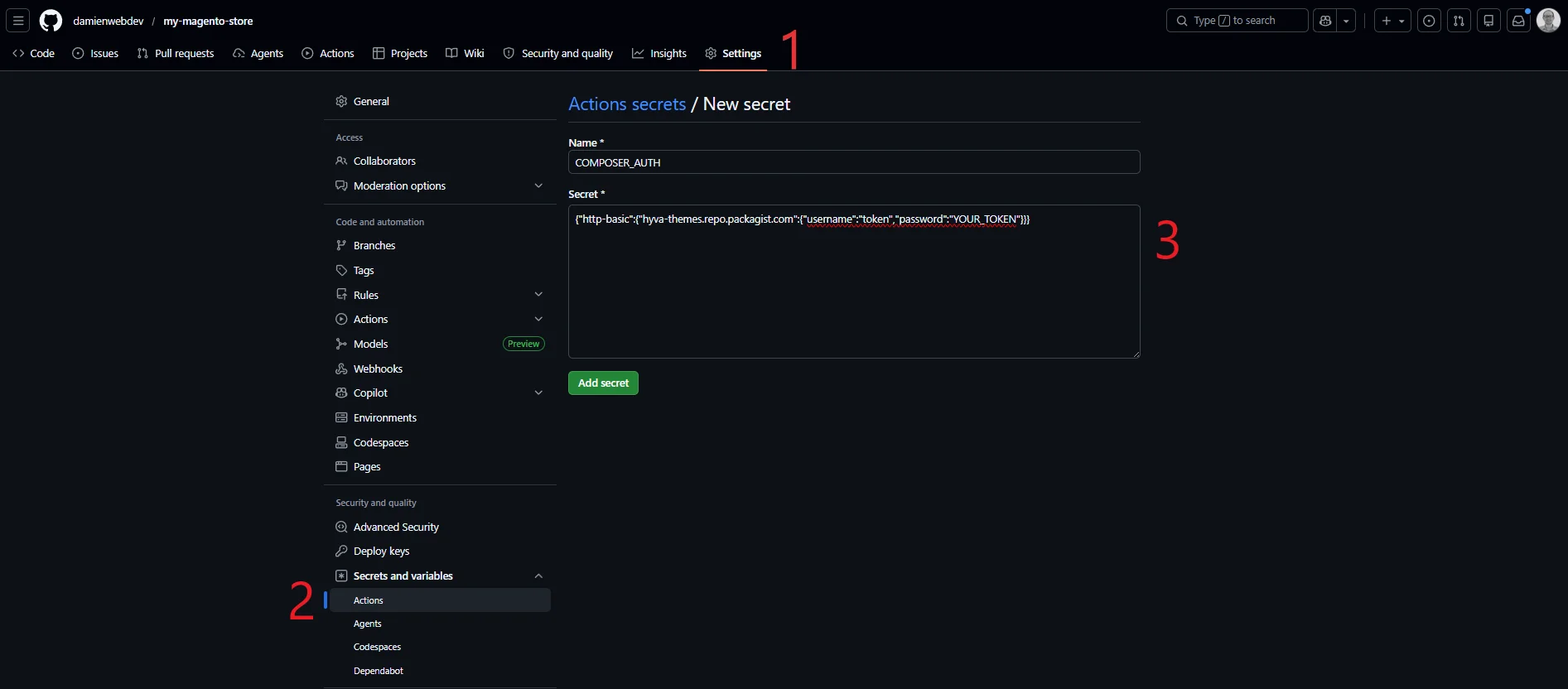
Task: Open Tags settings
Action: (x=440, y=270)
